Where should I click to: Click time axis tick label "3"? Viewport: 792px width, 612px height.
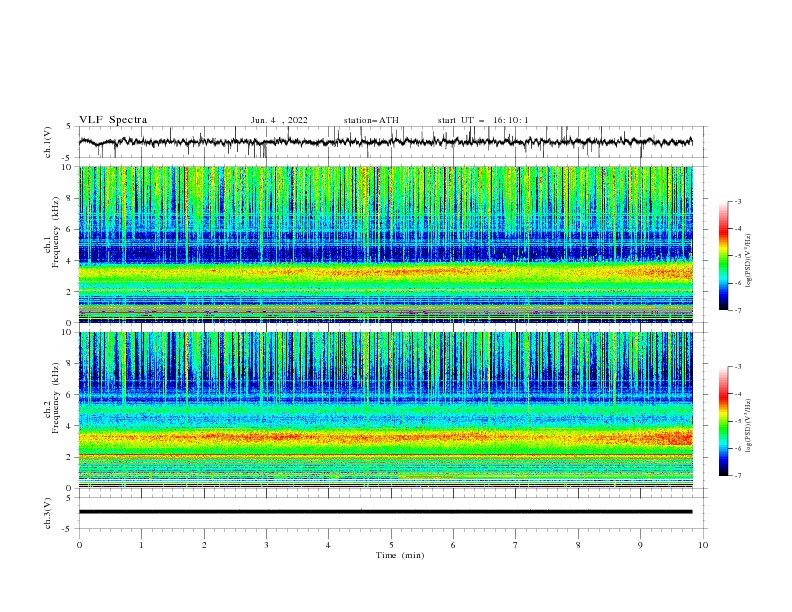(266, 545)
